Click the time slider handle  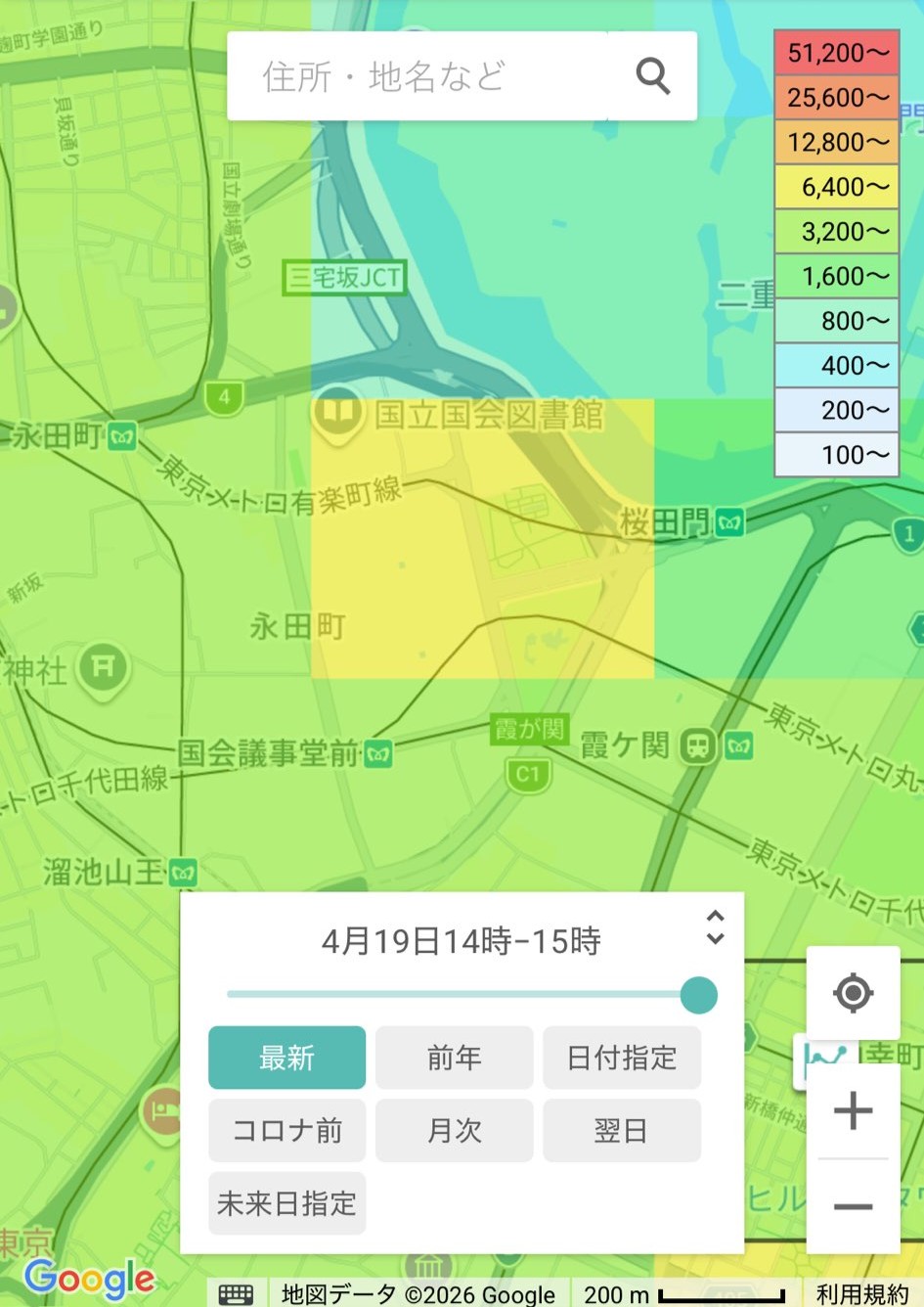click(698, 995)
